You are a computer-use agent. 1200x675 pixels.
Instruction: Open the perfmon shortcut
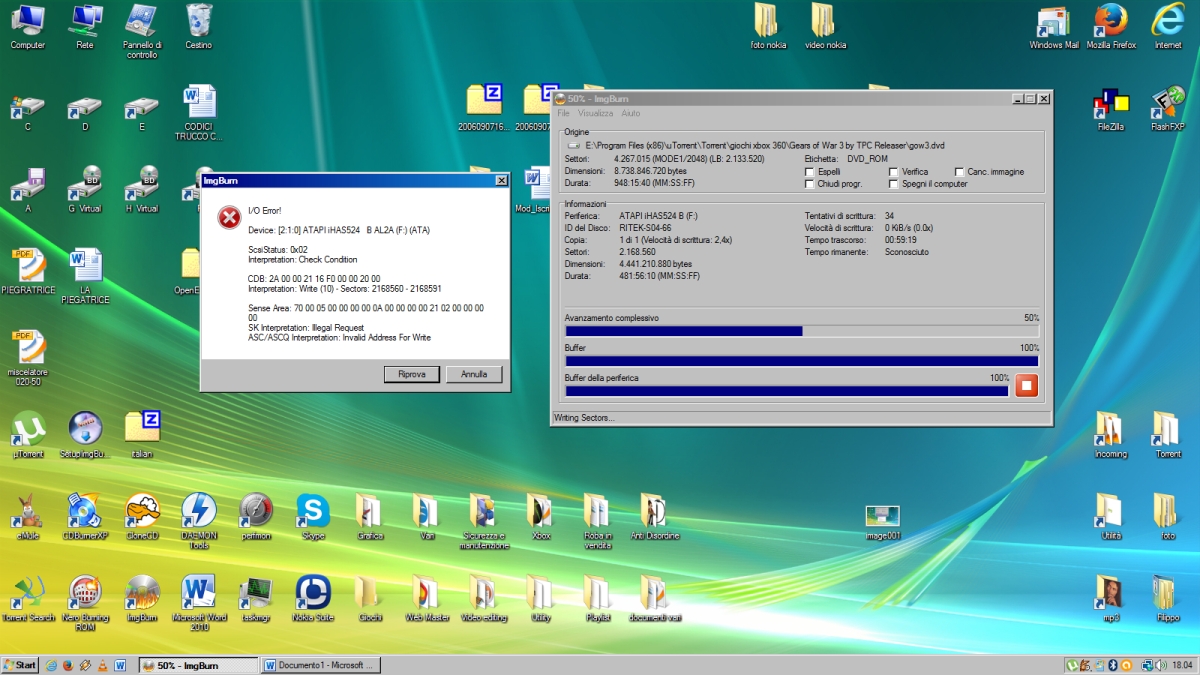tap(256, 516)
